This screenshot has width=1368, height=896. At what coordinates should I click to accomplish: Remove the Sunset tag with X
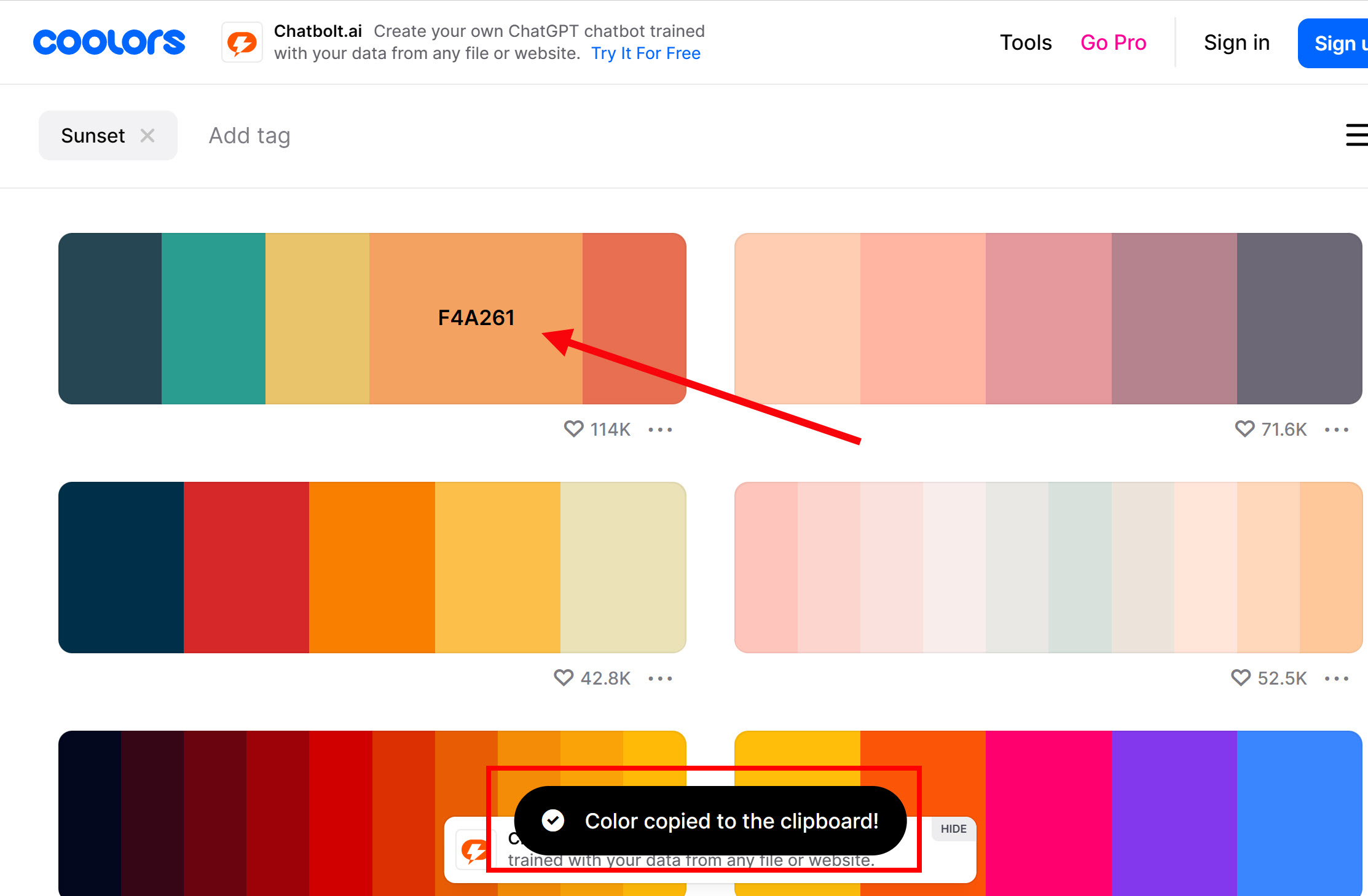tap(147, 135)
